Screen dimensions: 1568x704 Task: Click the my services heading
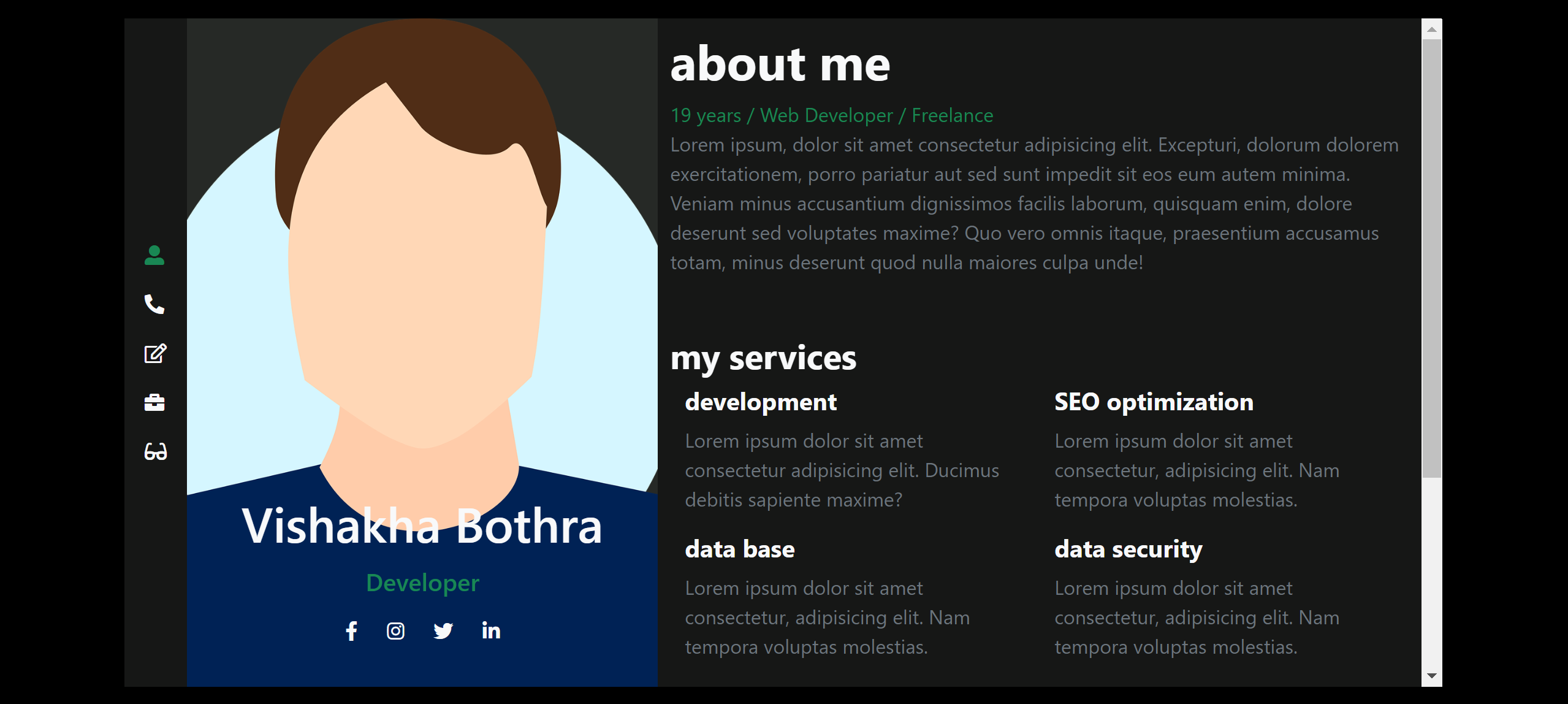(764, 359)
